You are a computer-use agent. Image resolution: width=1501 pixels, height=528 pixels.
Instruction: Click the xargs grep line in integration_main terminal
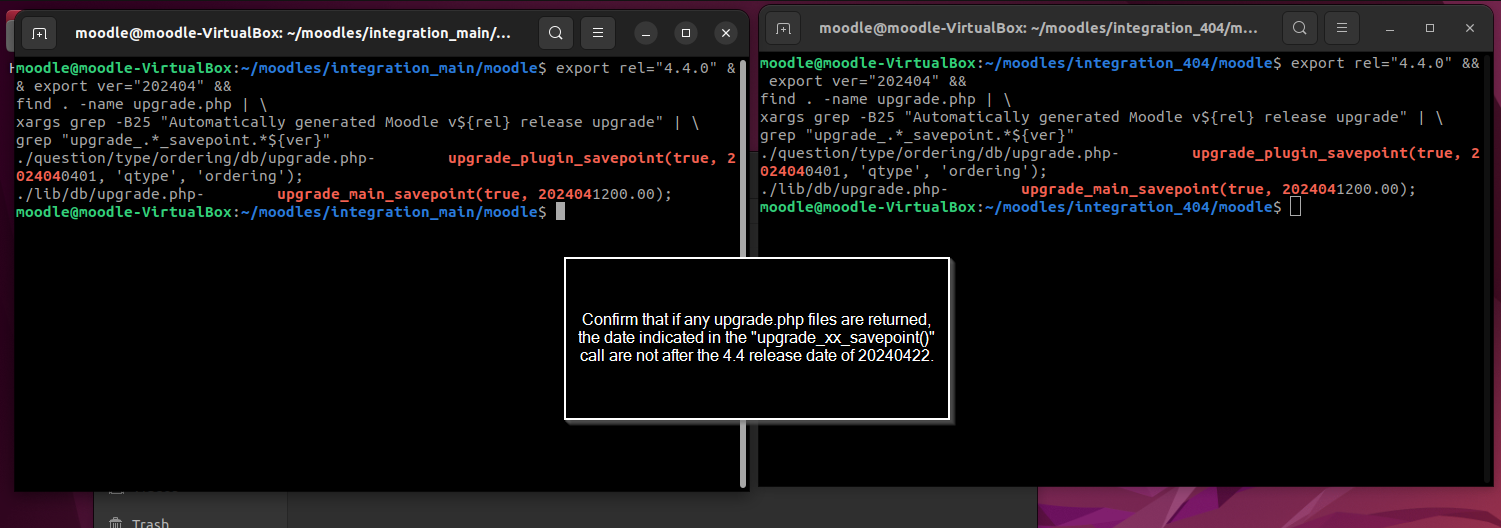358,122
